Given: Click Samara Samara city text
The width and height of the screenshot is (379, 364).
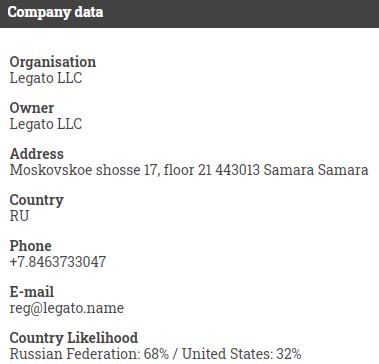Looking at the screenshot, I should [316, 170].
